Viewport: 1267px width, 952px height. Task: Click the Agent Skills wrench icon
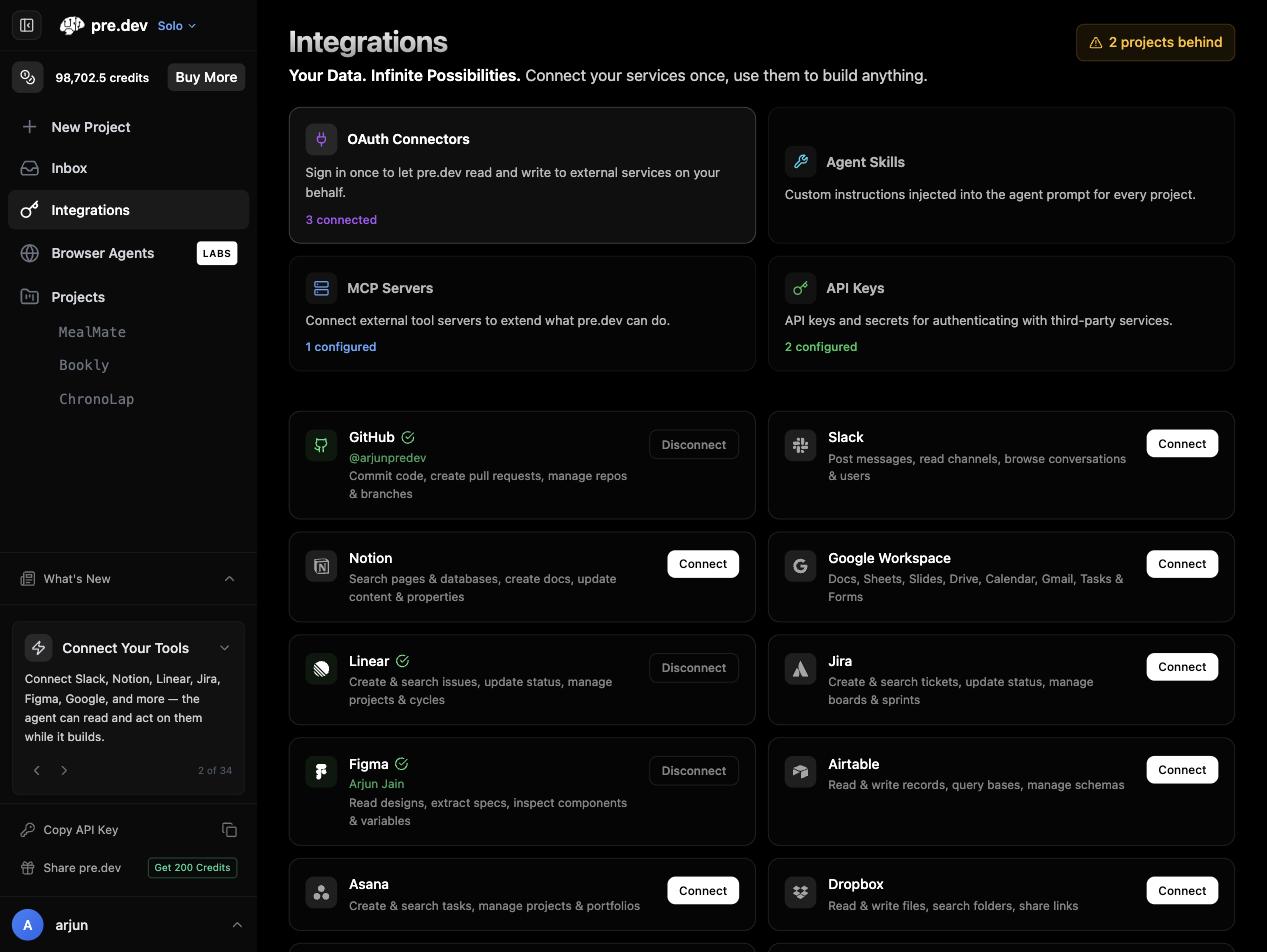[x=800, y=162]
